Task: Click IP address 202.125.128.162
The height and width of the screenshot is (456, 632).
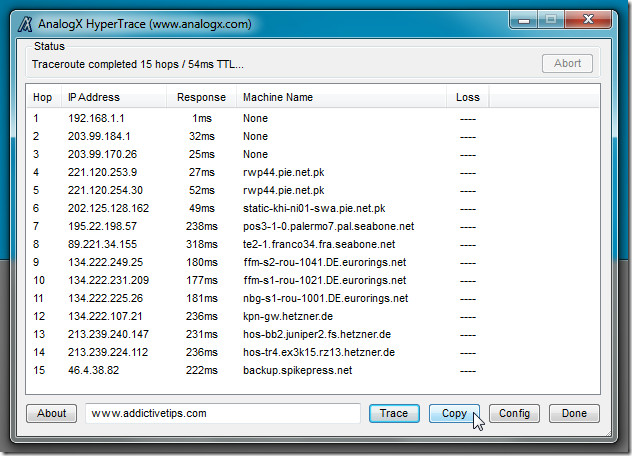Action: (108, 208)
